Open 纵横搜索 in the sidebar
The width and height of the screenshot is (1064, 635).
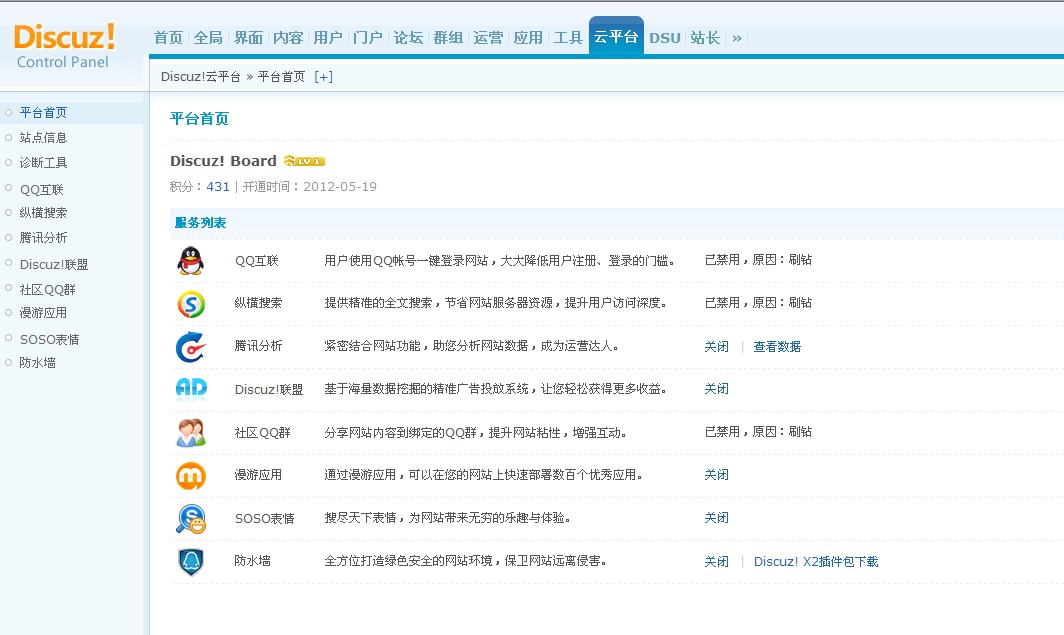43,213
